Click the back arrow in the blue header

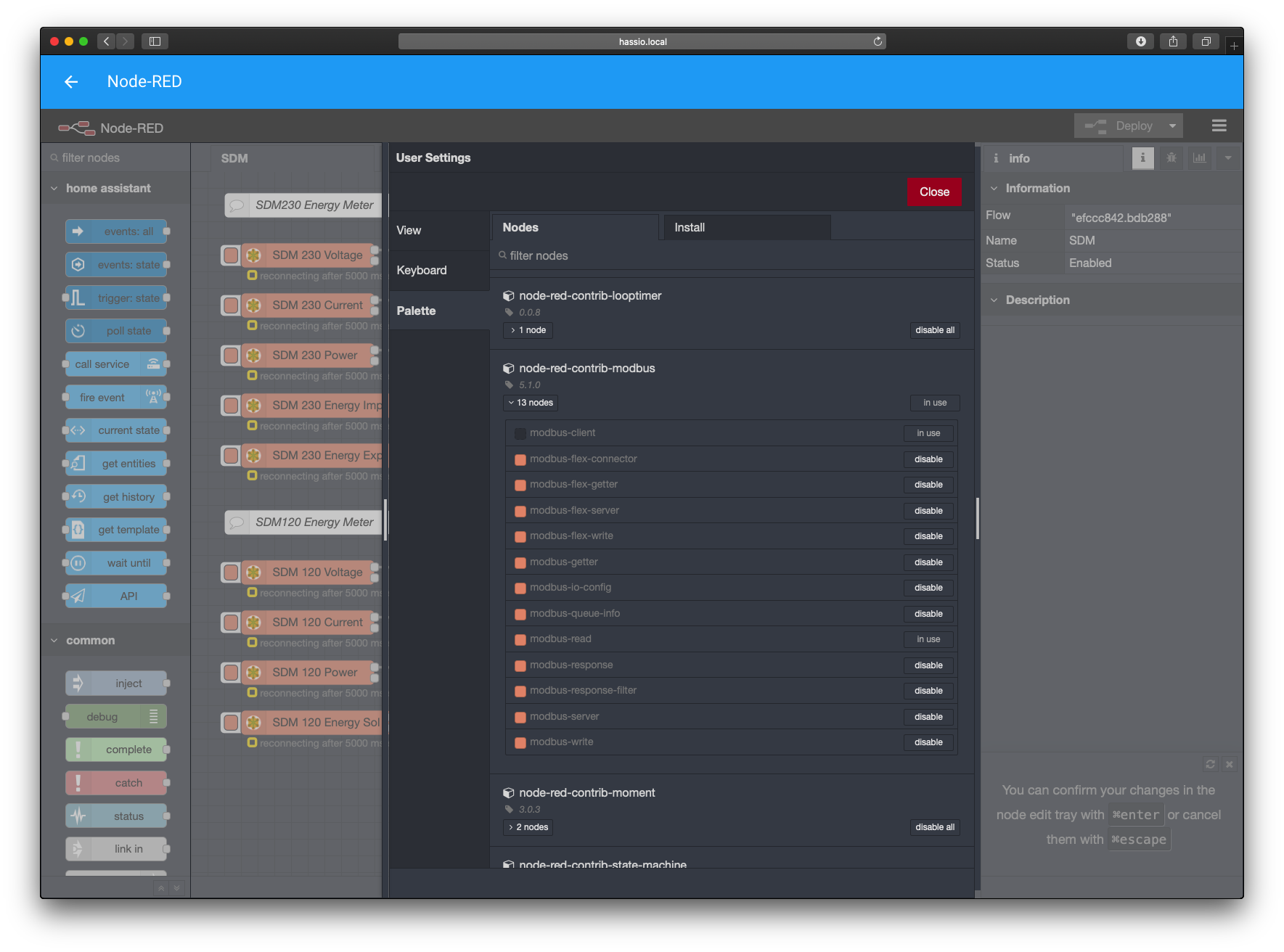coord(71,82)
